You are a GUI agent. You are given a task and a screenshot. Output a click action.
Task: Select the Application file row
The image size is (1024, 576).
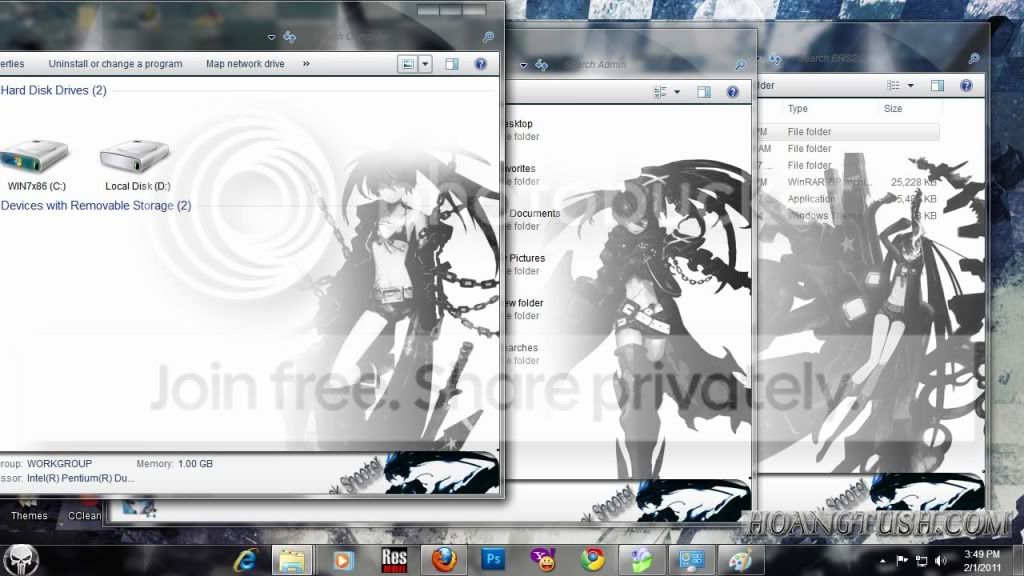(x=848, y=199)
